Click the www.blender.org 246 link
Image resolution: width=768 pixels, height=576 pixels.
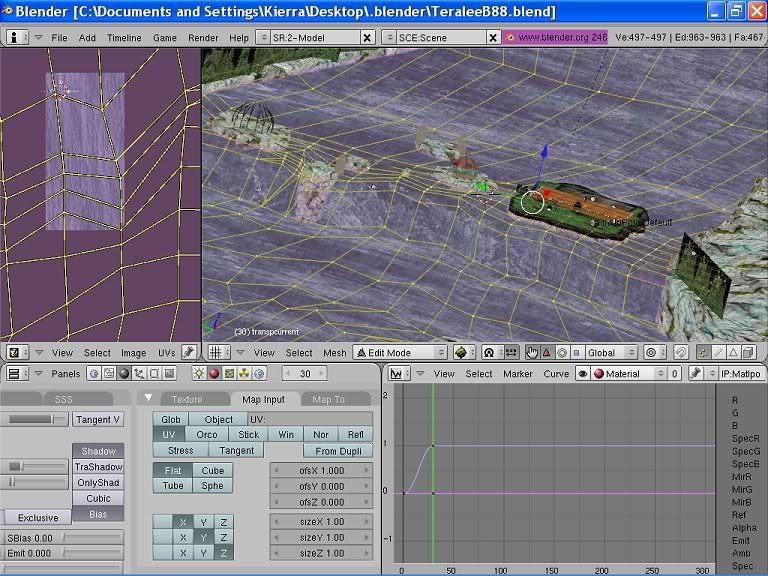tap(555, 37)
